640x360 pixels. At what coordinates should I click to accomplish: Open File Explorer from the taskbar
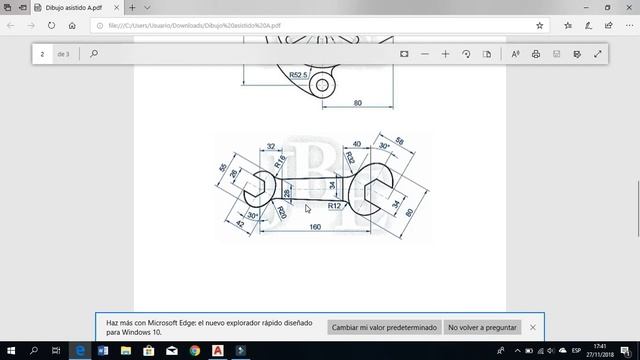[126, 351]
